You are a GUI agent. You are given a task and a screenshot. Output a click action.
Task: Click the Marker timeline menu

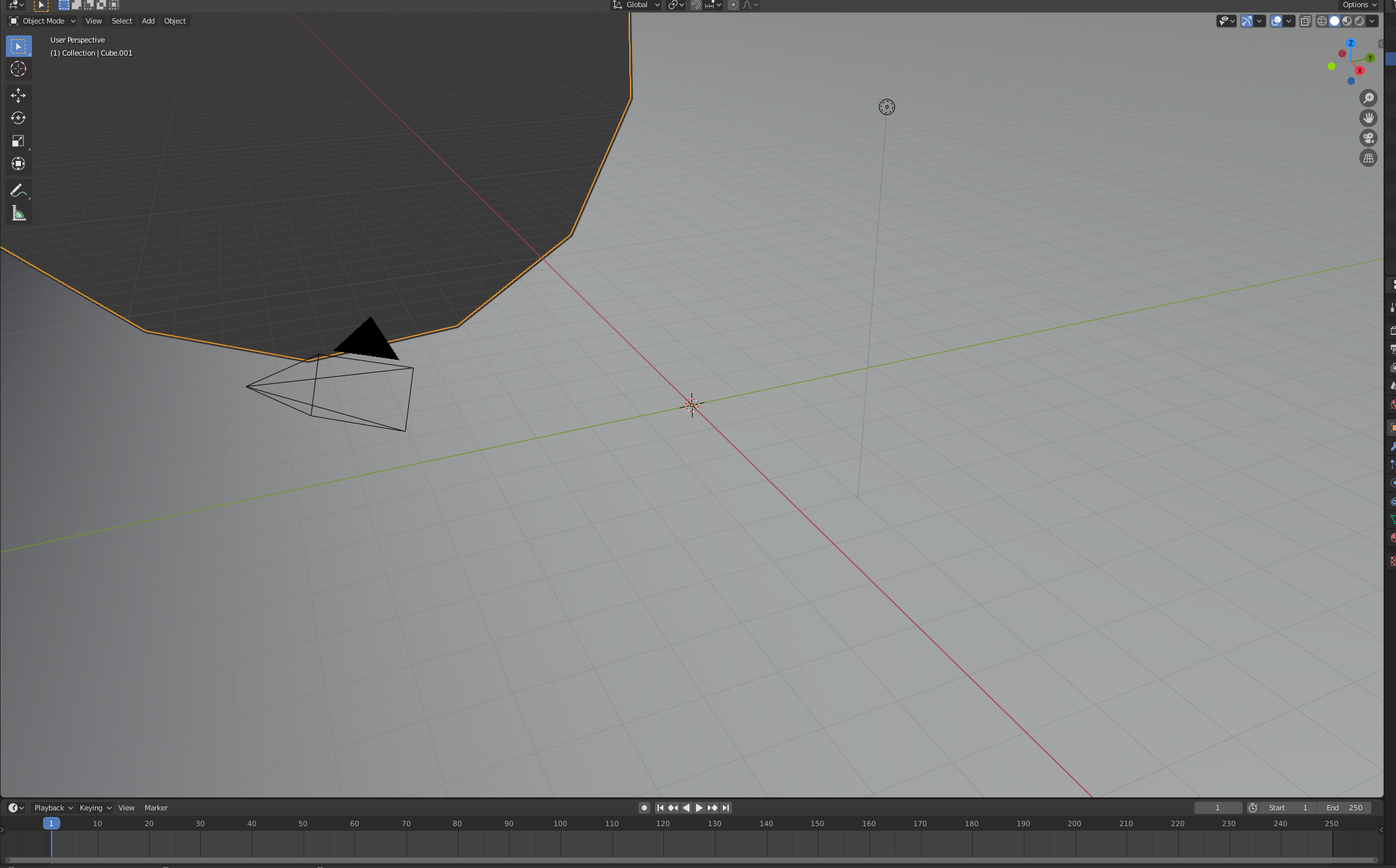(156, 808)
